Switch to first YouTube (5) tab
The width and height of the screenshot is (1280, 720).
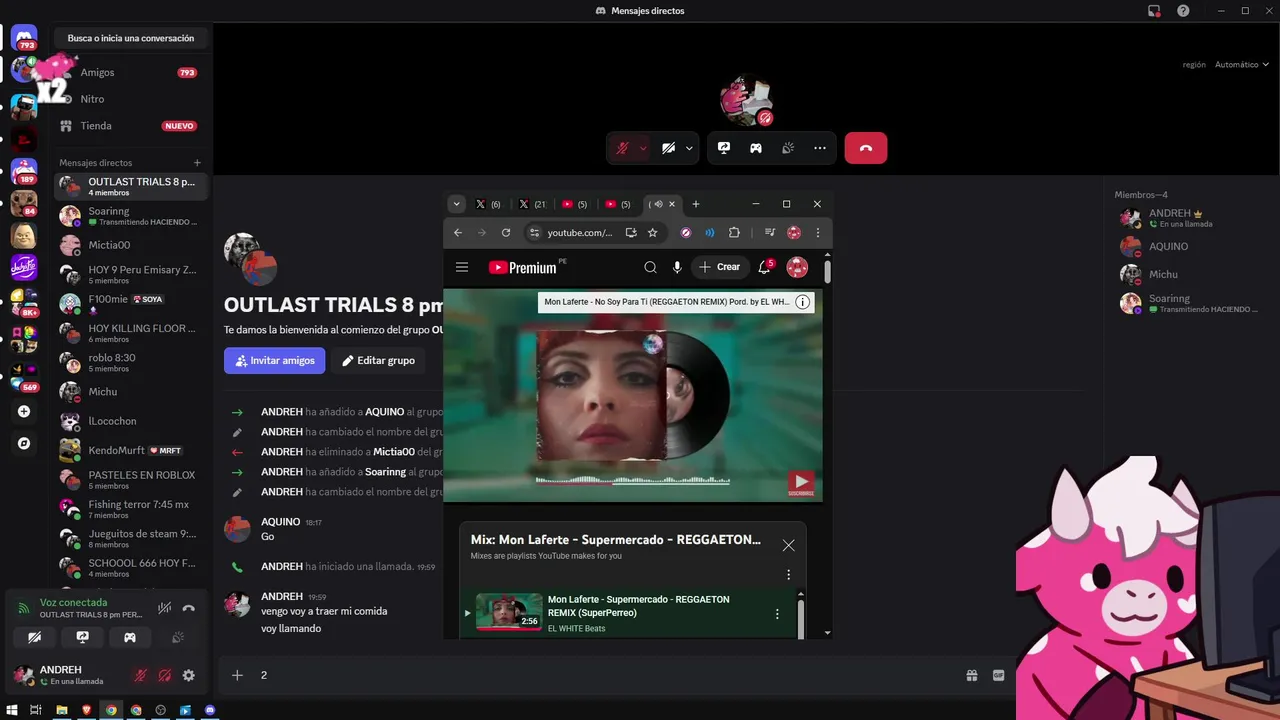(575, 204)
